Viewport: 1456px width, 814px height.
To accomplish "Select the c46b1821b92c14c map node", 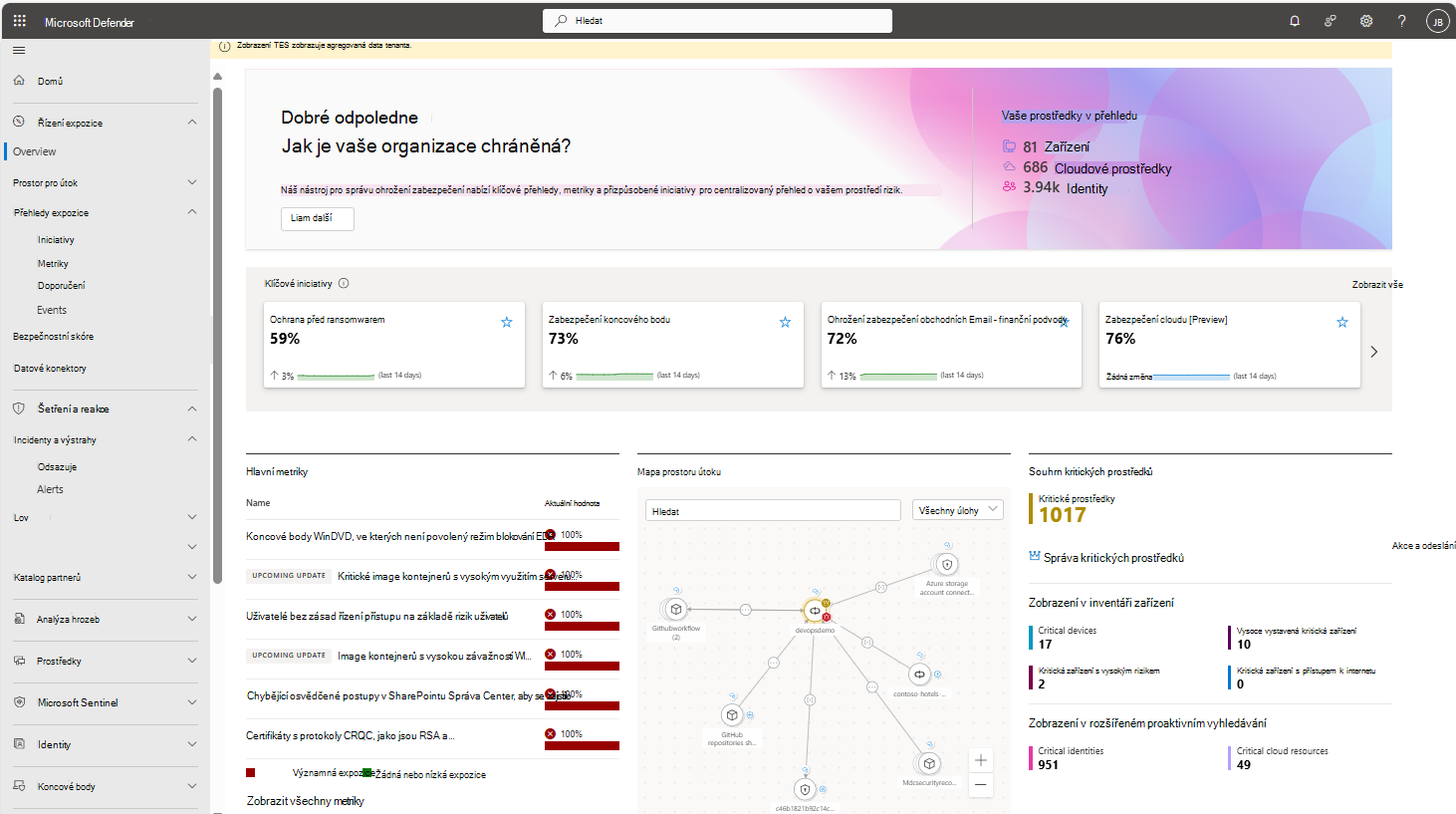I will click(x=805, y=790).
